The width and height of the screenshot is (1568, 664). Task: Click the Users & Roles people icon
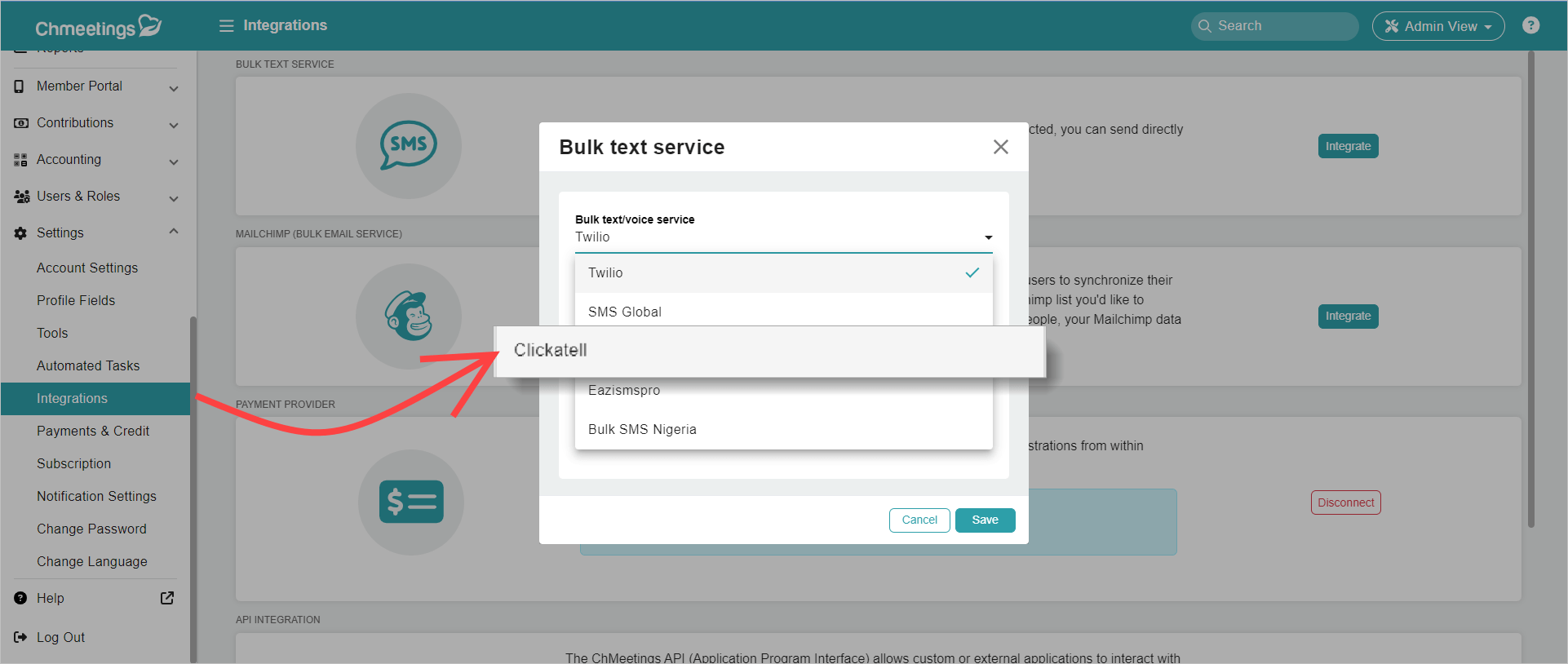tap(21, 197)
